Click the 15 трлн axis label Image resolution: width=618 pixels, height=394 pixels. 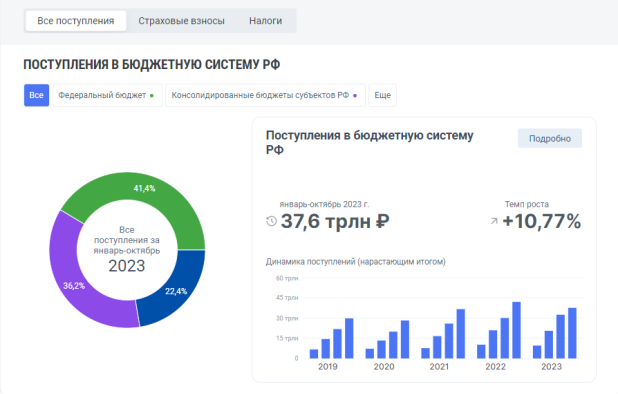pyautogui.click(x=287, y=338)
